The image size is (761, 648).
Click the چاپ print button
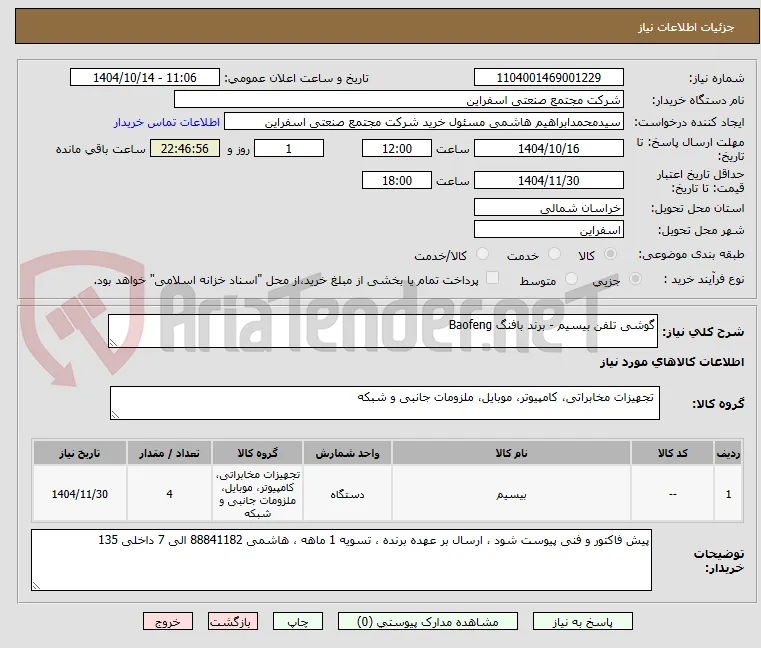tap(298, 622)
